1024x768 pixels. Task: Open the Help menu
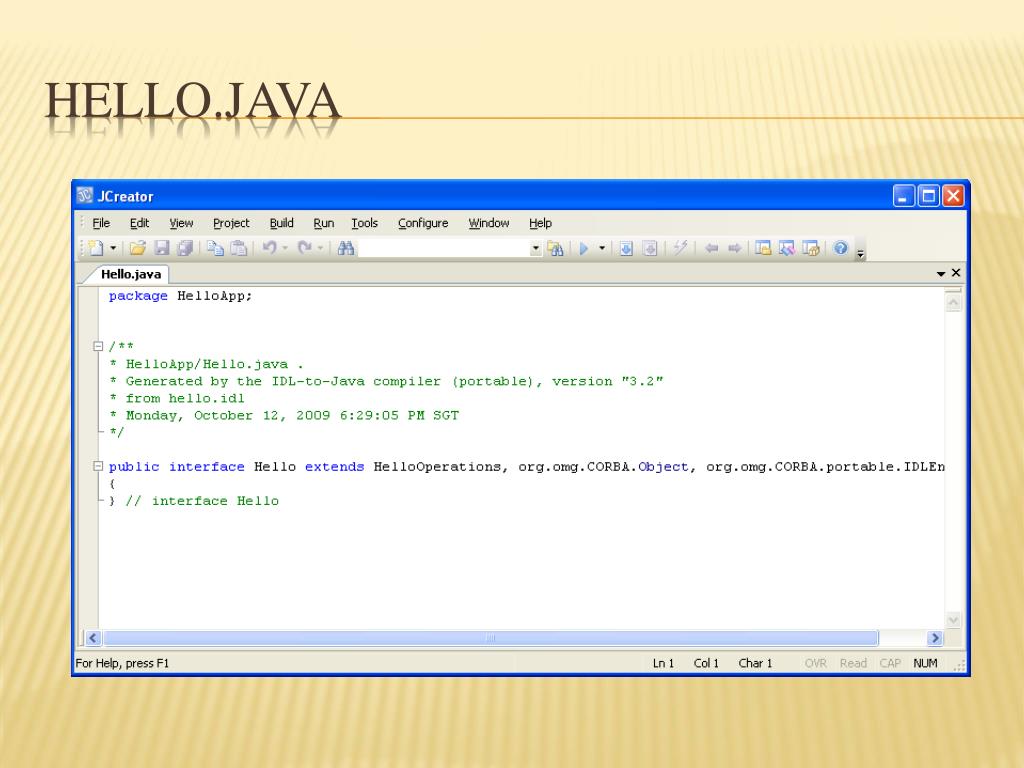(540, 223)
